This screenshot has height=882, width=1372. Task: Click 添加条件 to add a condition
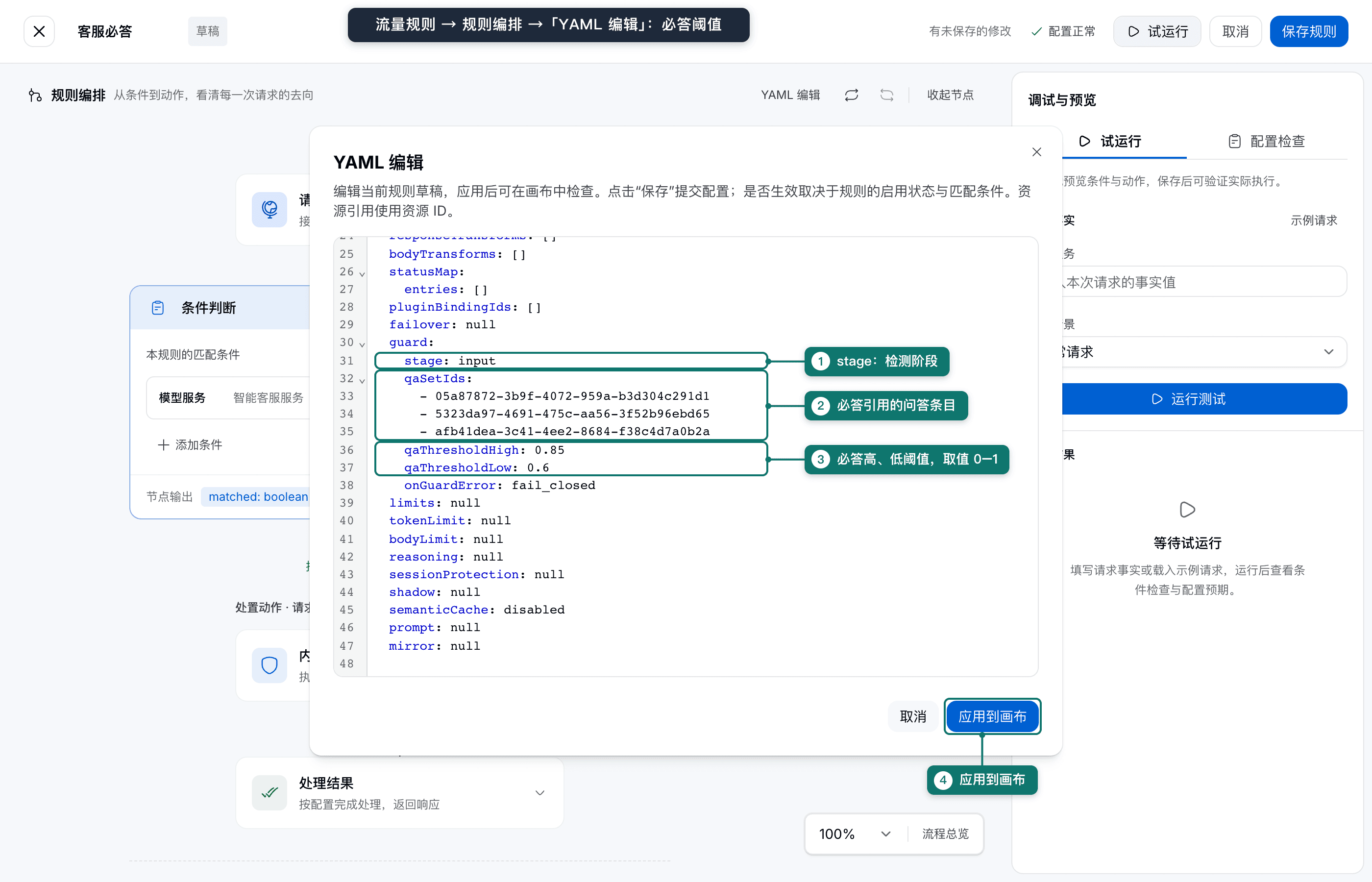pos(190,444)
